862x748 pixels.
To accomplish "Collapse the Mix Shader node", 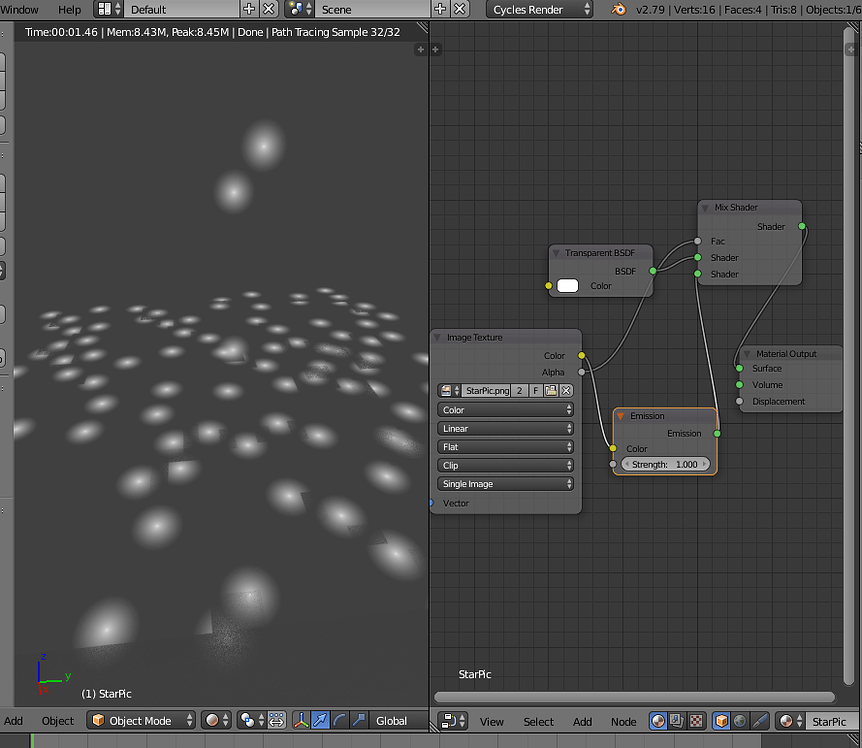I will 705,208.
